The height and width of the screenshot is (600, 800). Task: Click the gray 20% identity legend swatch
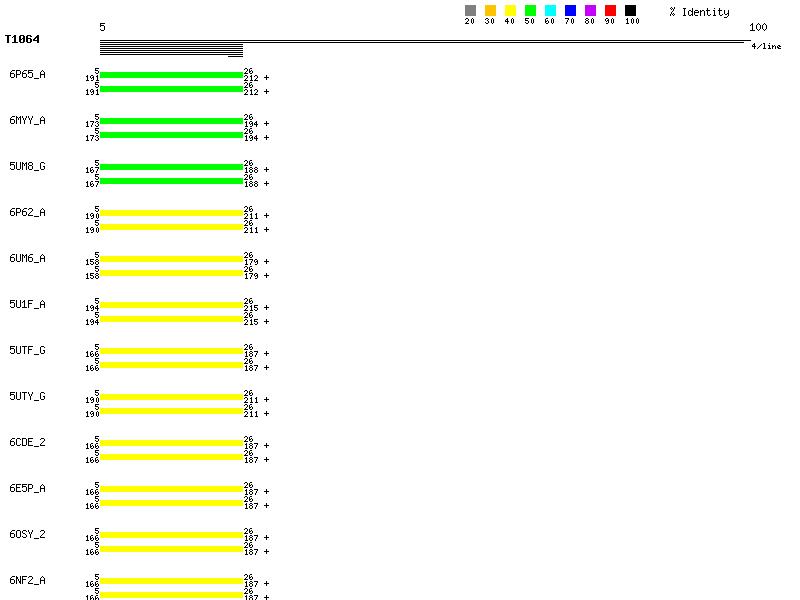click(470, 11)
